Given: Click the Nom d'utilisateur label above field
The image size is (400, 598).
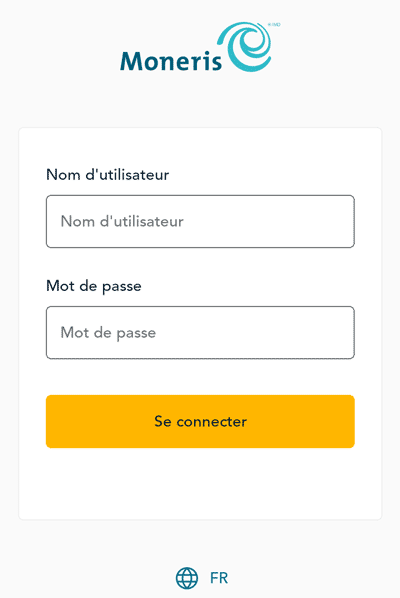Looking at the screenshot, I should pyautogui.click(x=108, y=175).
